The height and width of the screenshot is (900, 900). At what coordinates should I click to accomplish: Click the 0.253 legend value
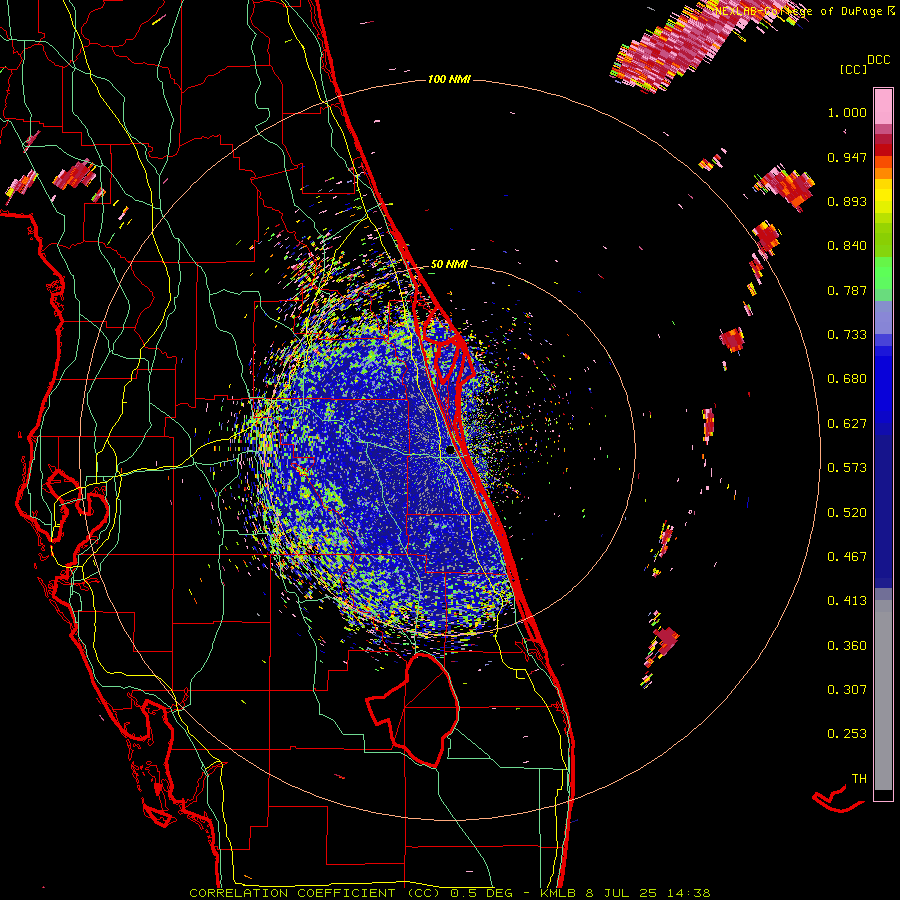847,734
